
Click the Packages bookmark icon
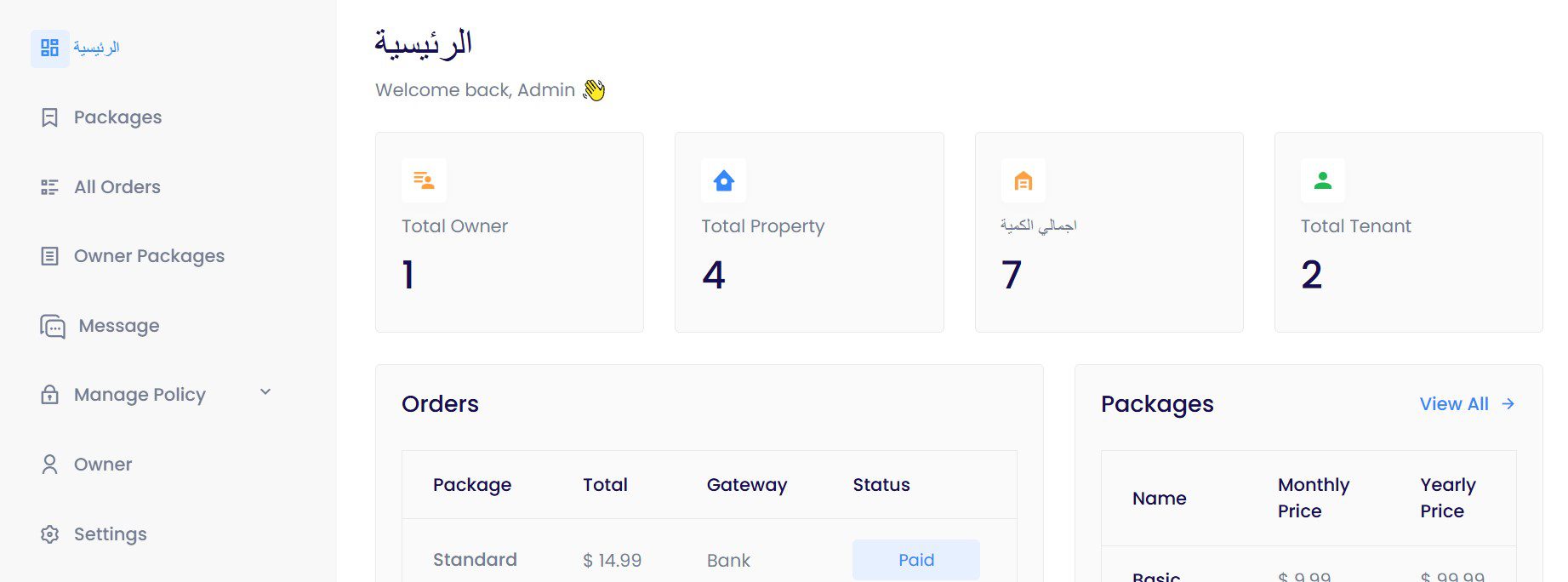(50, 117)
